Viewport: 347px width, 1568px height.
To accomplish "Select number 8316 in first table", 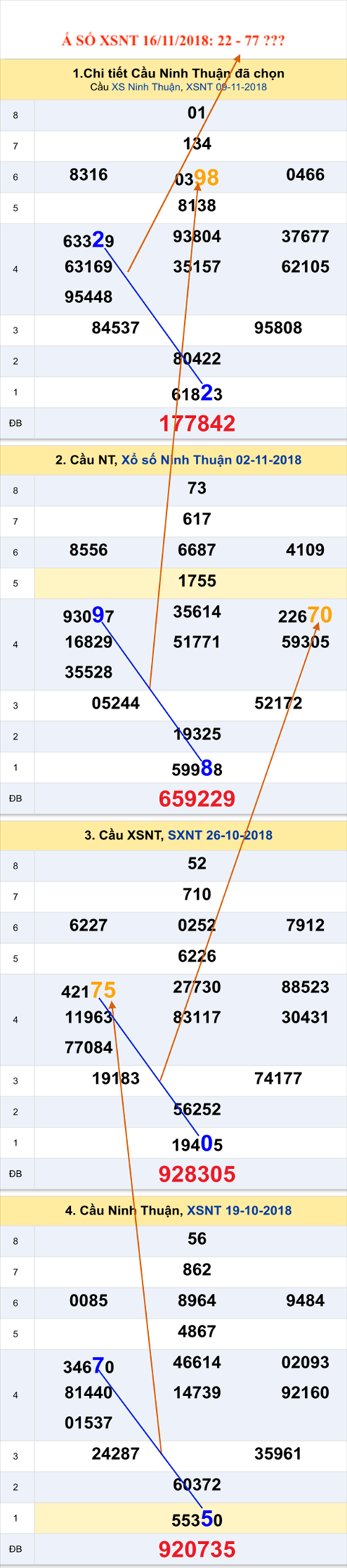I will click(88, 174).
